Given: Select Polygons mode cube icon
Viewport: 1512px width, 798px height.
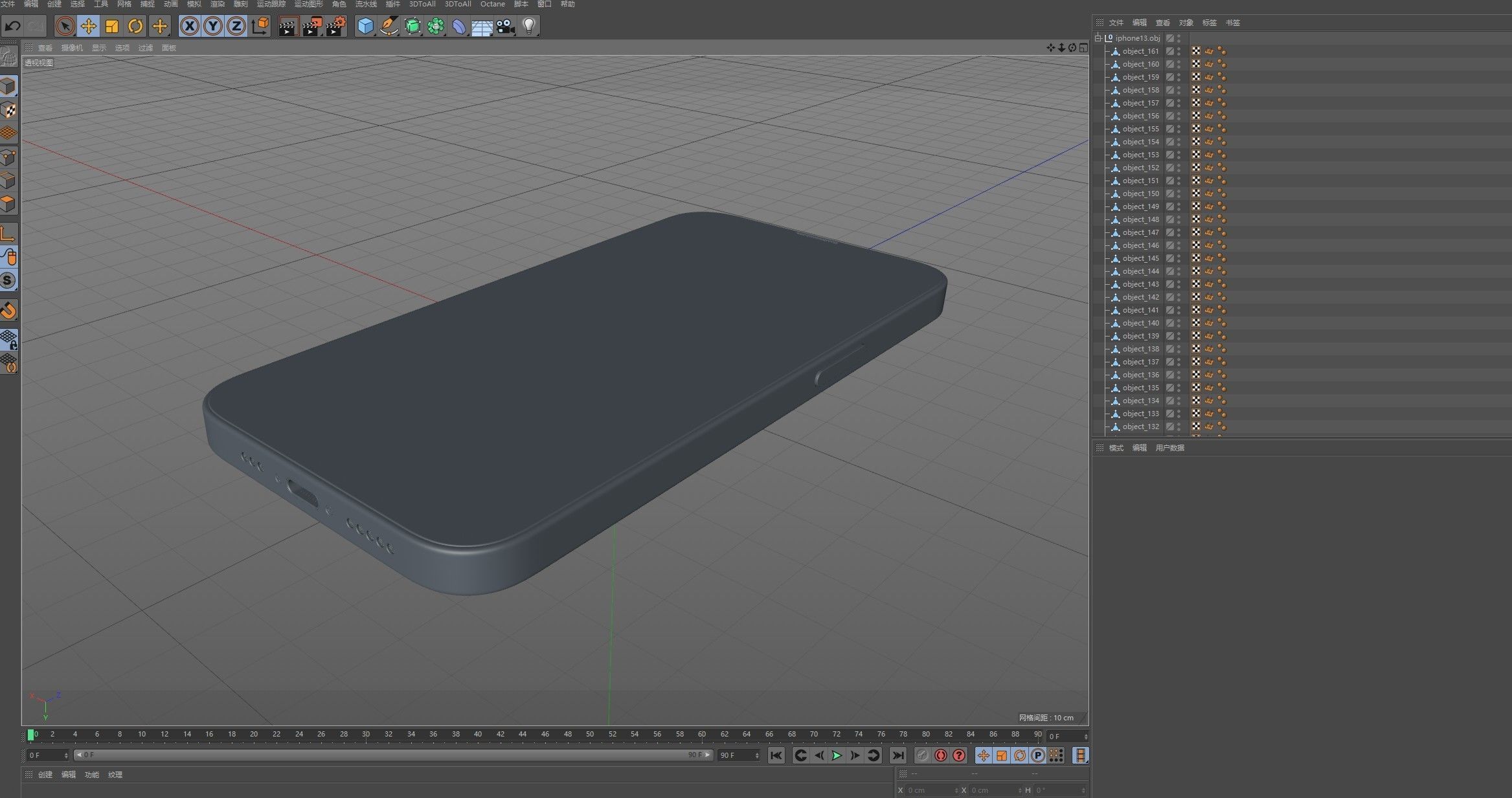Looking at the screenshot, I should 8,205.
